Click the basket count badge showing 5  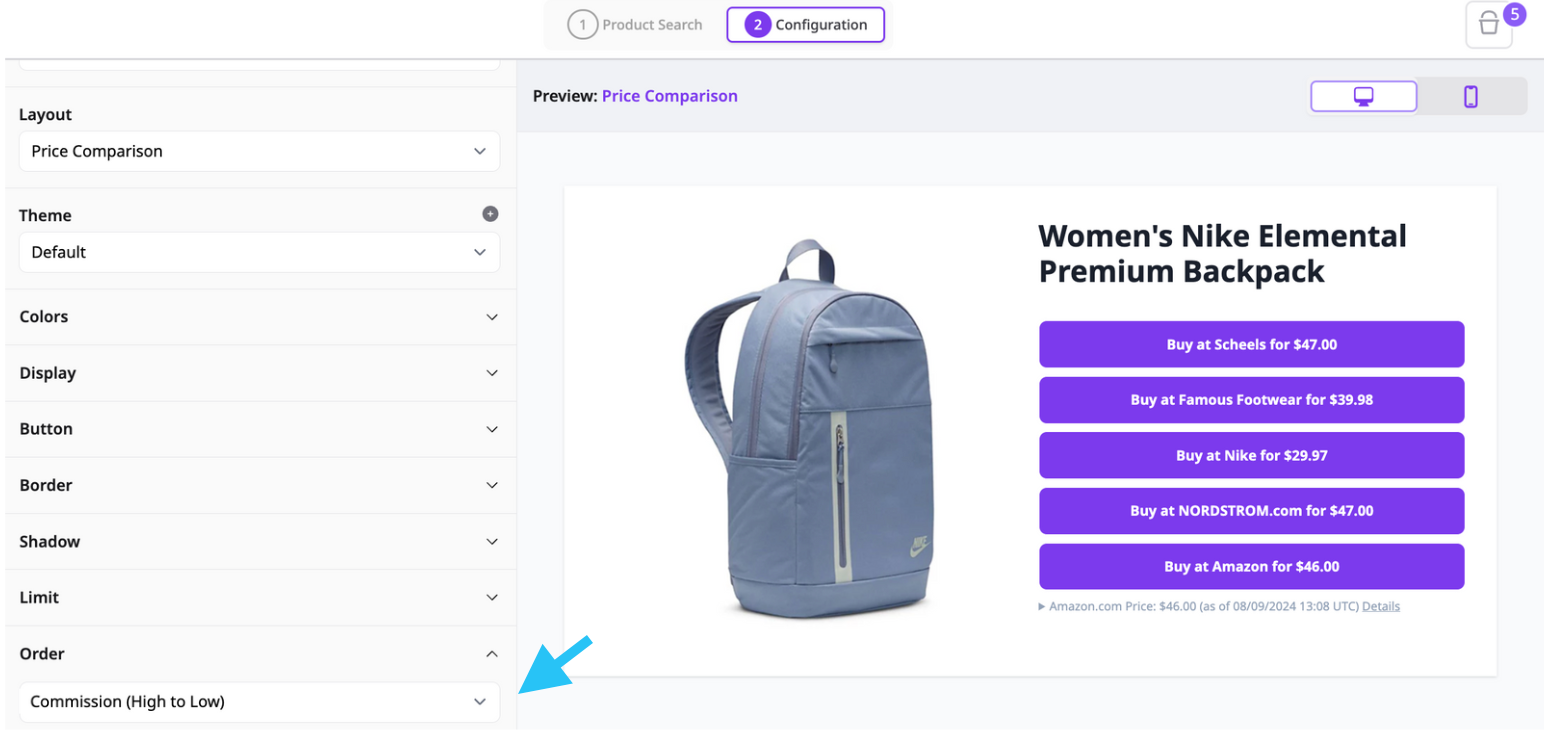[x=1514, y=15]
